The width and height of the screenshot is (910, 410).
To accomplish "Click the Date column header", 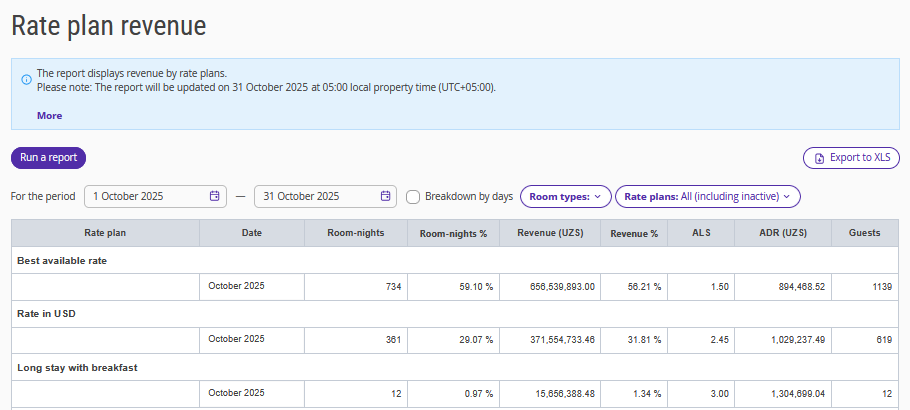I will pyautogui.click(x=252, y=233).
